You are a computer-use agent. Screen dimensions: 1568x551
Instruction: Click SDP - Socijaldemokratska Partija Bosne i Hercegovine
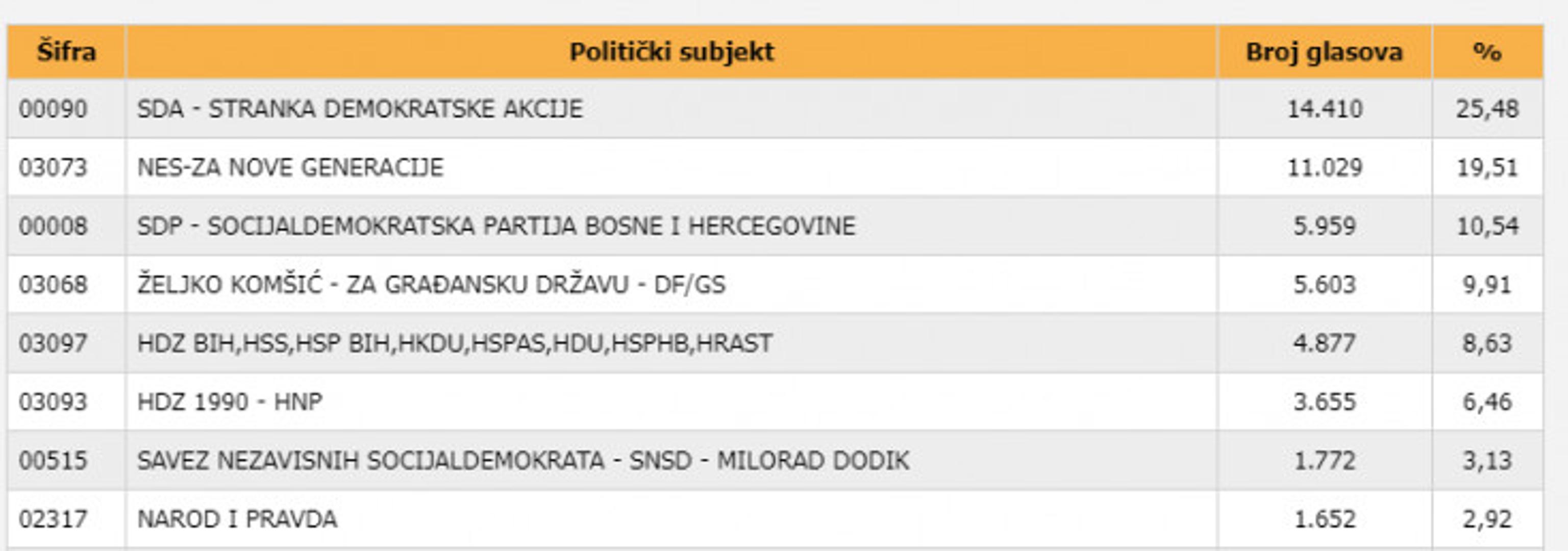coord(496,226)
